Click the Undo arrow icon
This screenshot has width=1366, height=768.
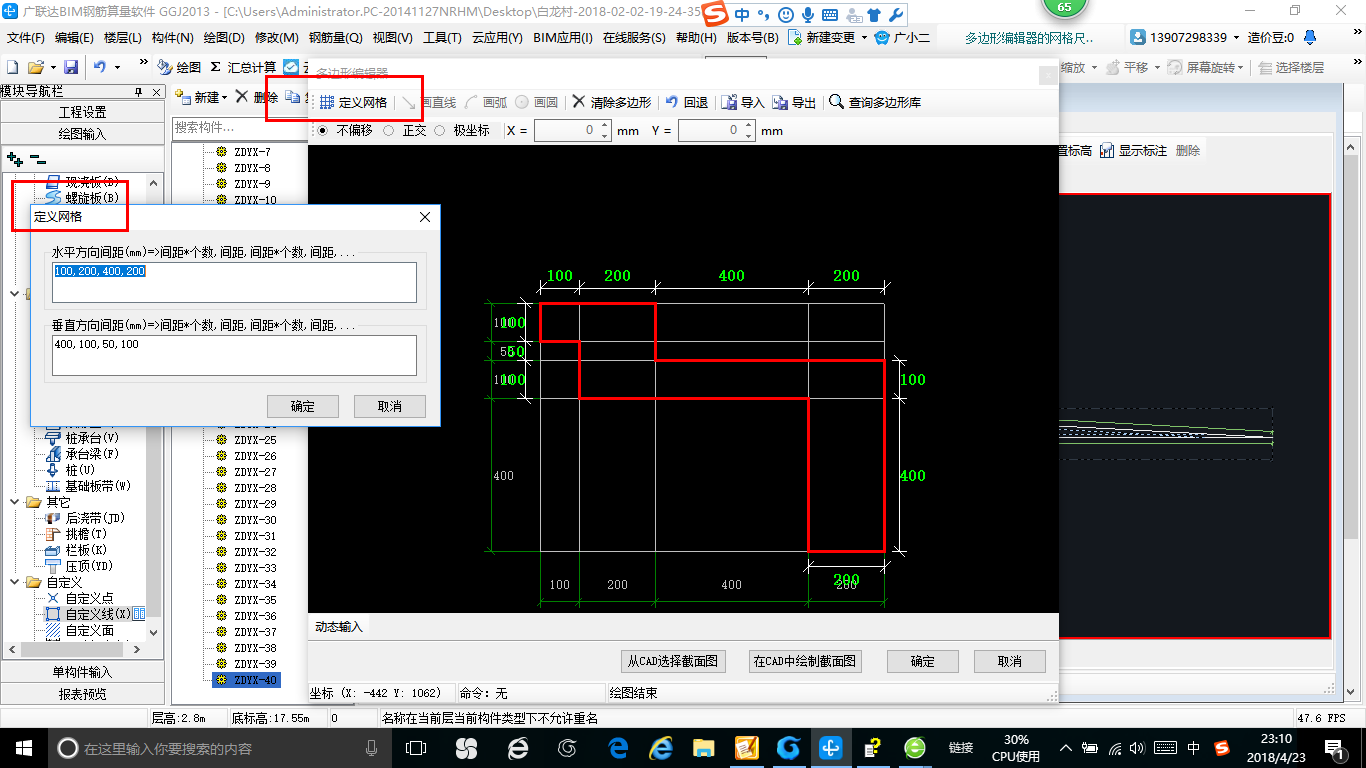(x=100, y=67)
